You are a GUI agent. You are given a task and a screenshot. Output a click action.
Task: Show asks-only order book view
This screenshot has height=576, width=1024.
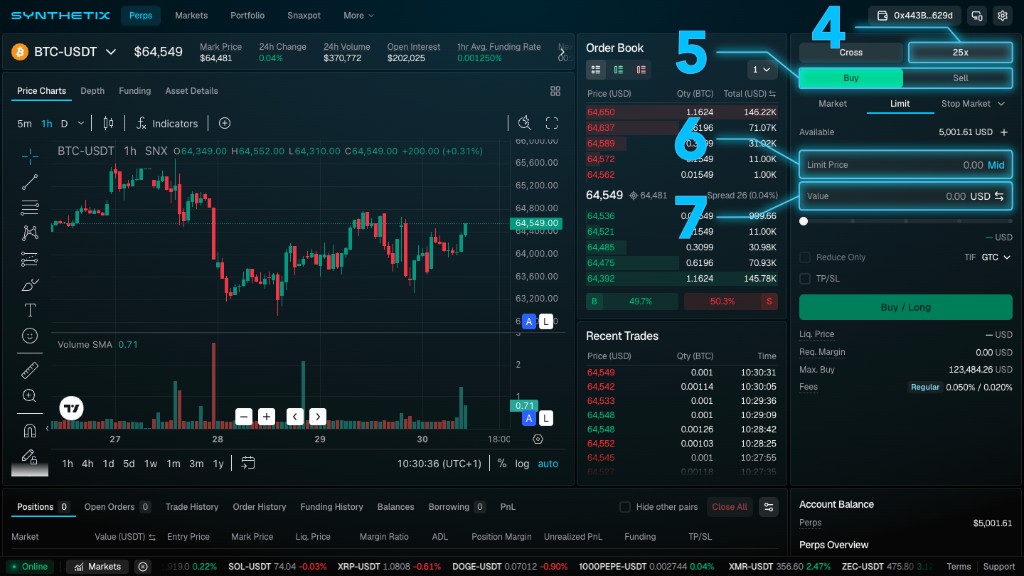(x=641, y=69)
